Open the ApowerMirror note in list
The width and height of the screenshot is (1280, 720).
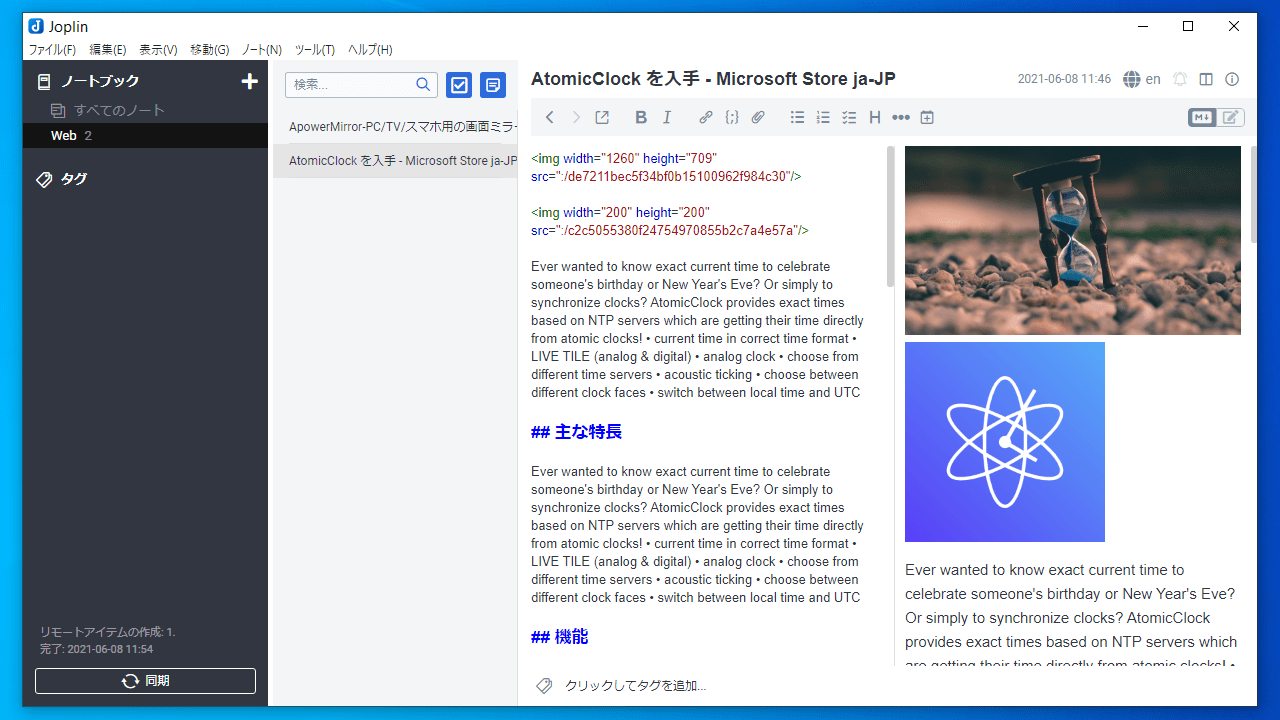coord(395,127)
